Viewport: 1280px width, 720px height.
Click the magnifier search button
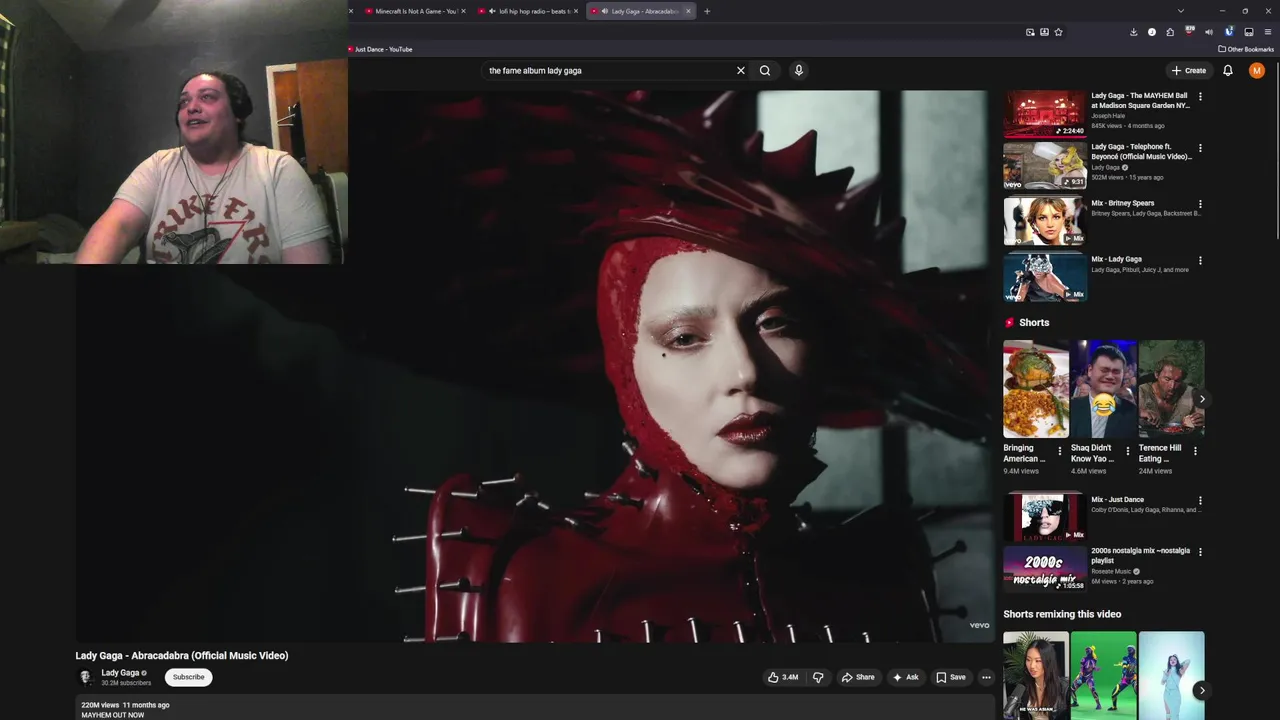coord(765,71)
